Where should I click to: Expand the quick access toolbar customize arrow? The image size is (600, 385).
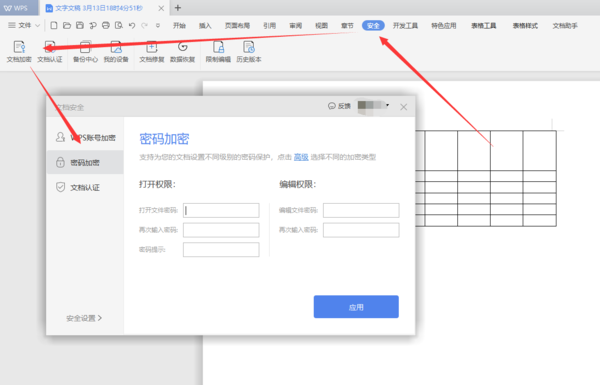point(158,26)
